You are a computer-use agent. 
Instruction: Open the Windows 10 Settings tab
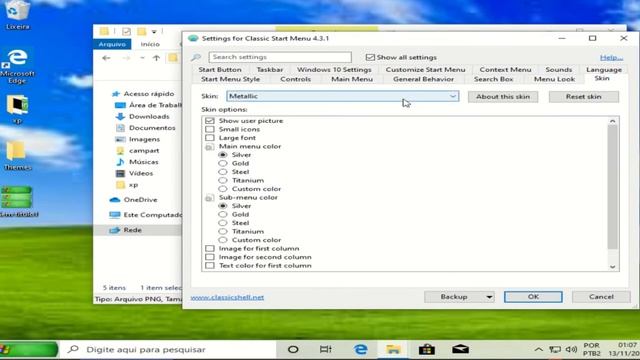pos(334,70)
